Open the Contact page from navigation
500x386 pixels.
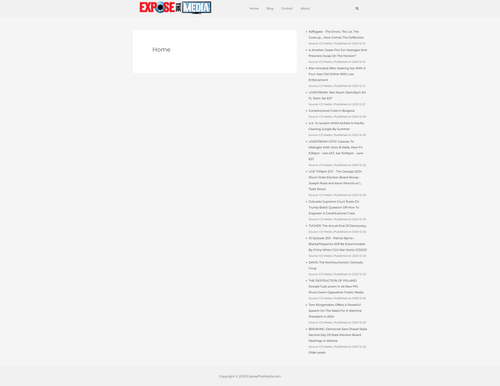(287, 9)
